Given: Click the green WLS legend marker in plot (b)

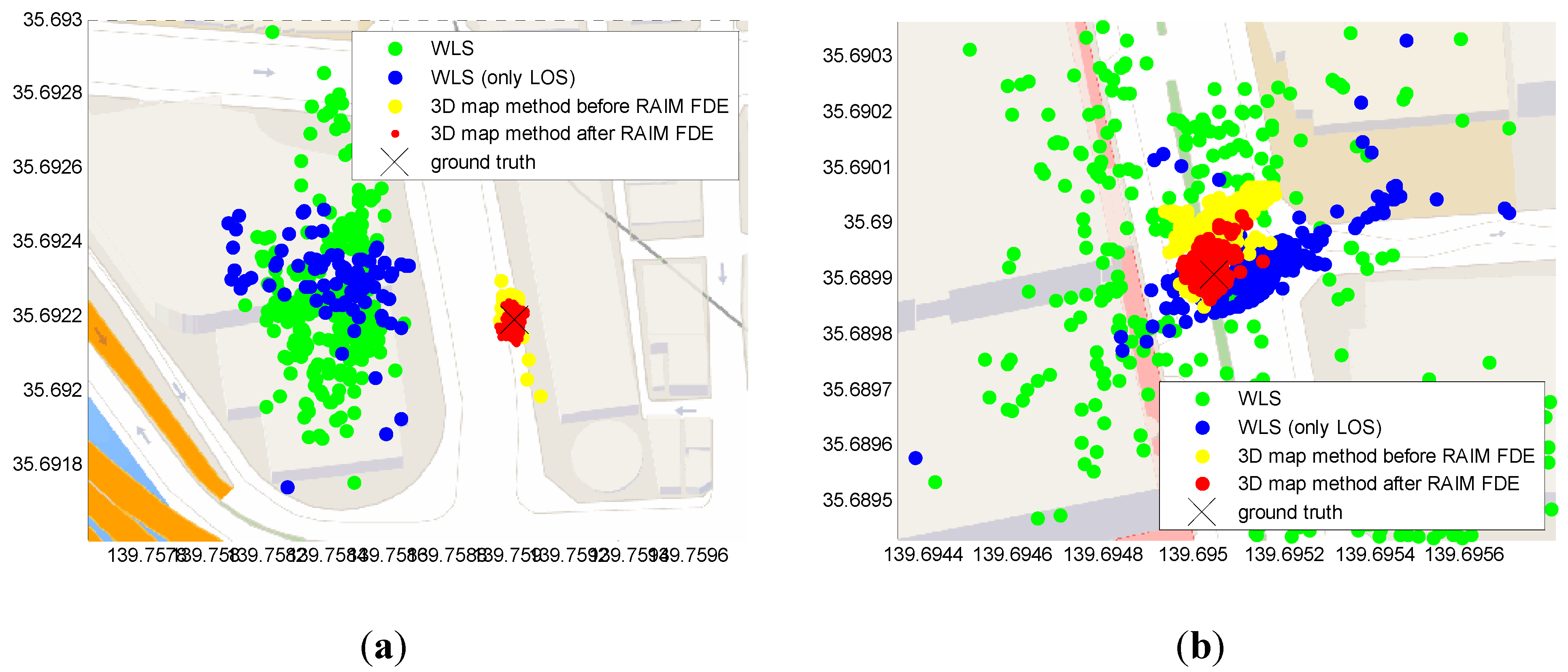Looking at the screenshot, I should 1202,399.
